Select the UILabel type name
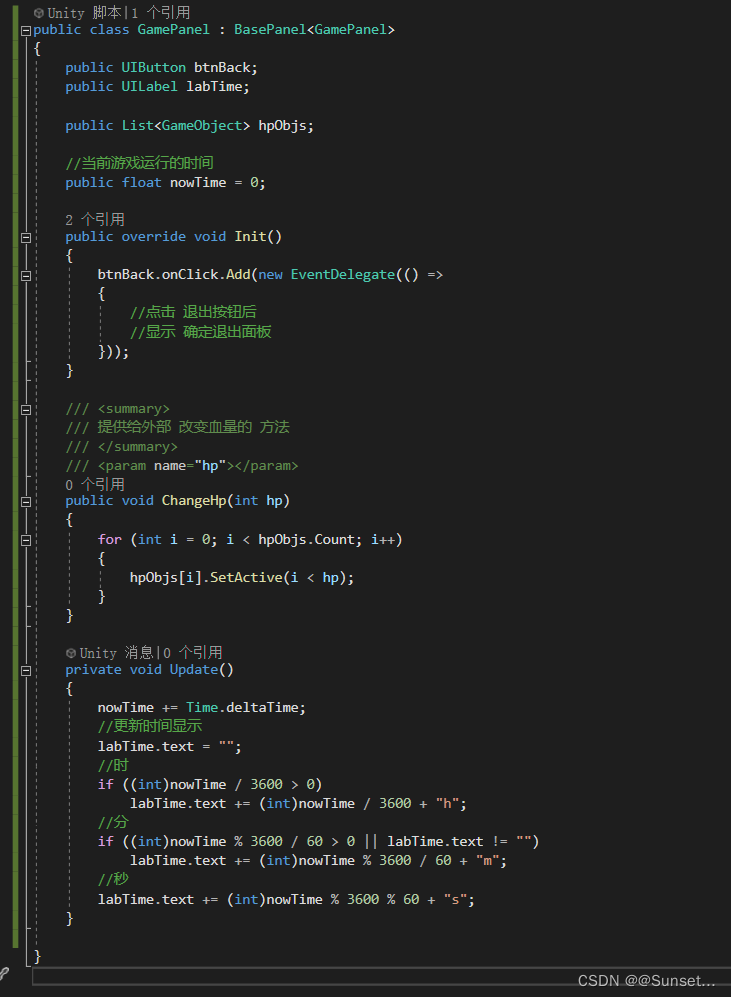This screenshot has width=731, height=997. (x=149, y=87)
